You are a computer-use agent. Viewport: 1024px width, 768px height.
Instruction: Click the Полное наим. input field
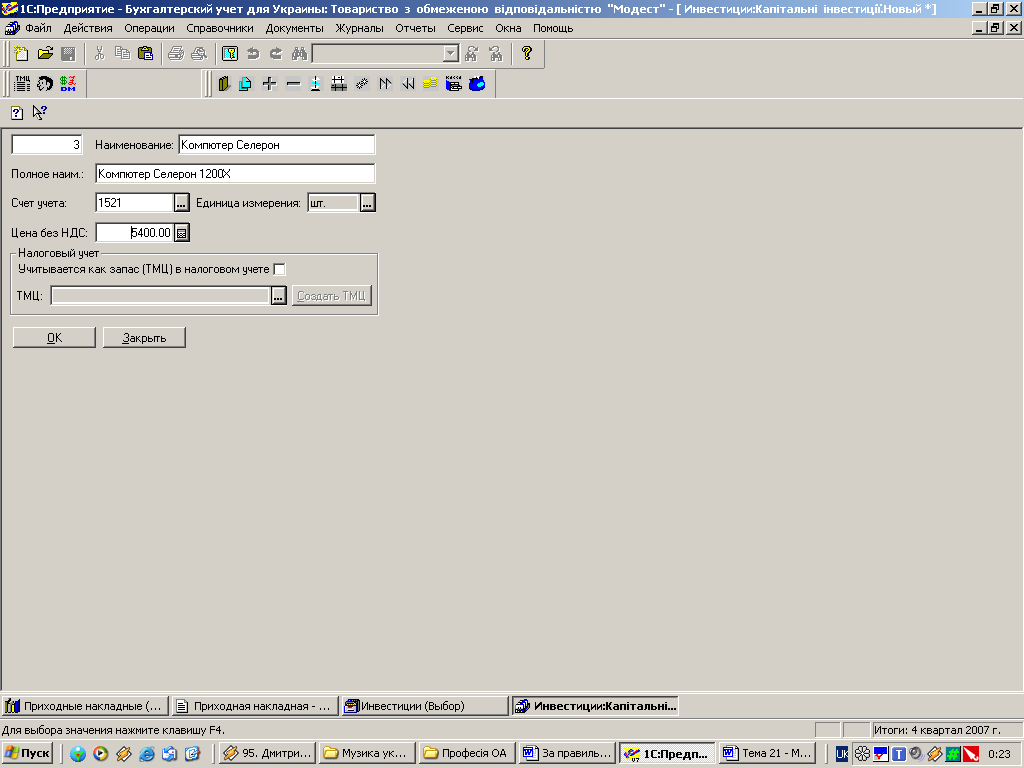tap(235, 174)
